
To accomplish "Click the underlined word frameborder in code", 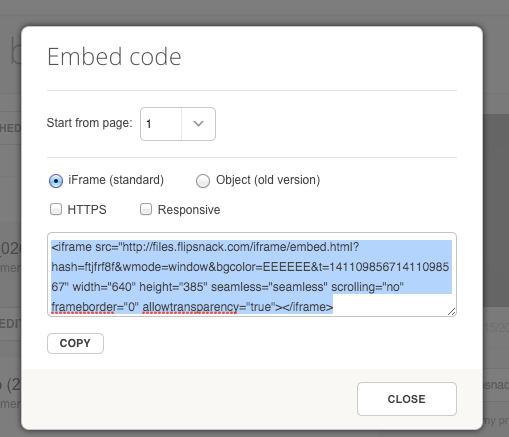I will (83, 307).
